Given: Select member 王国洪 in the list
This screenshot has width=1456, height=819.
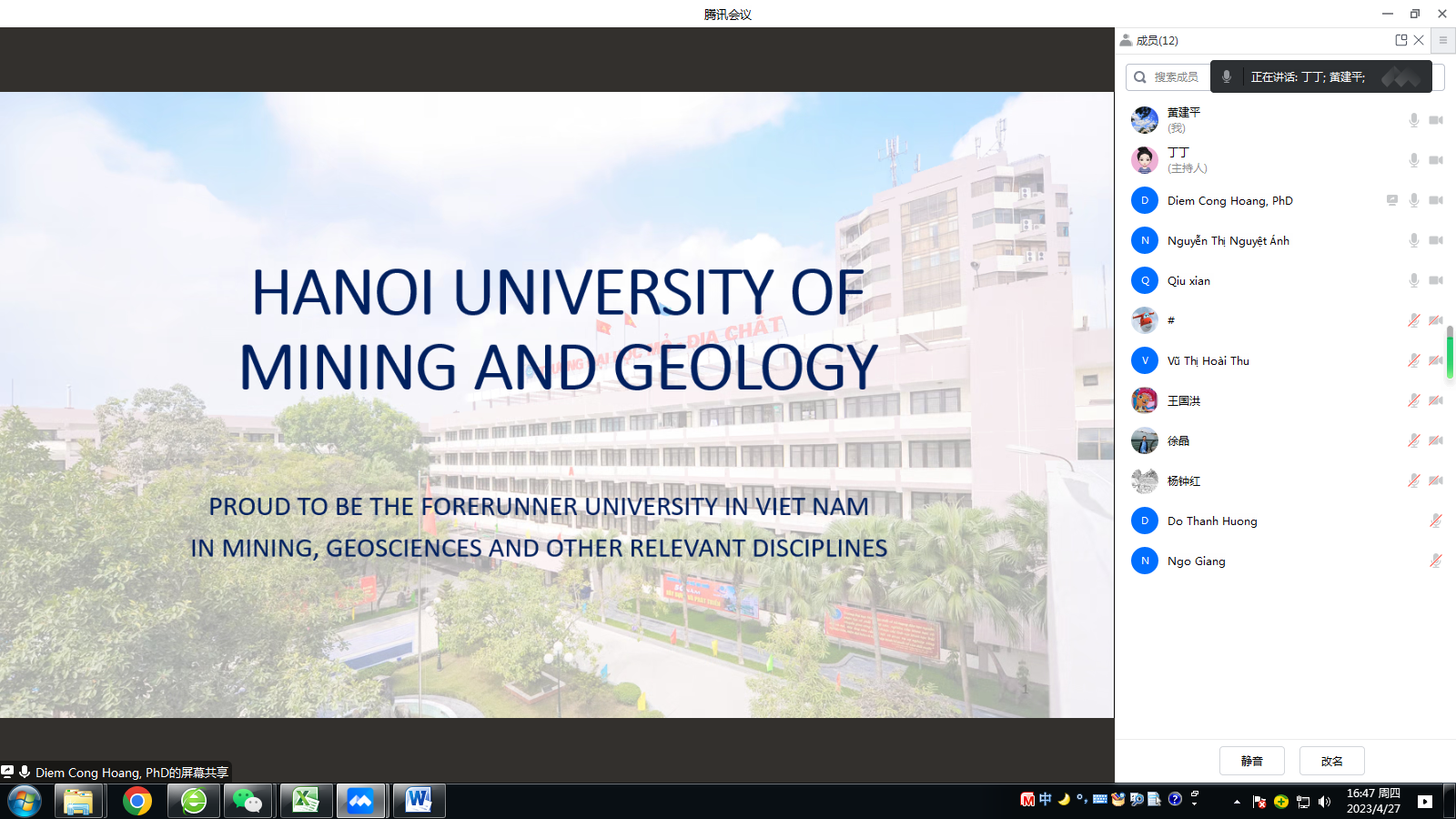Looking at the screenshot, I should (x=1184, y=400).
